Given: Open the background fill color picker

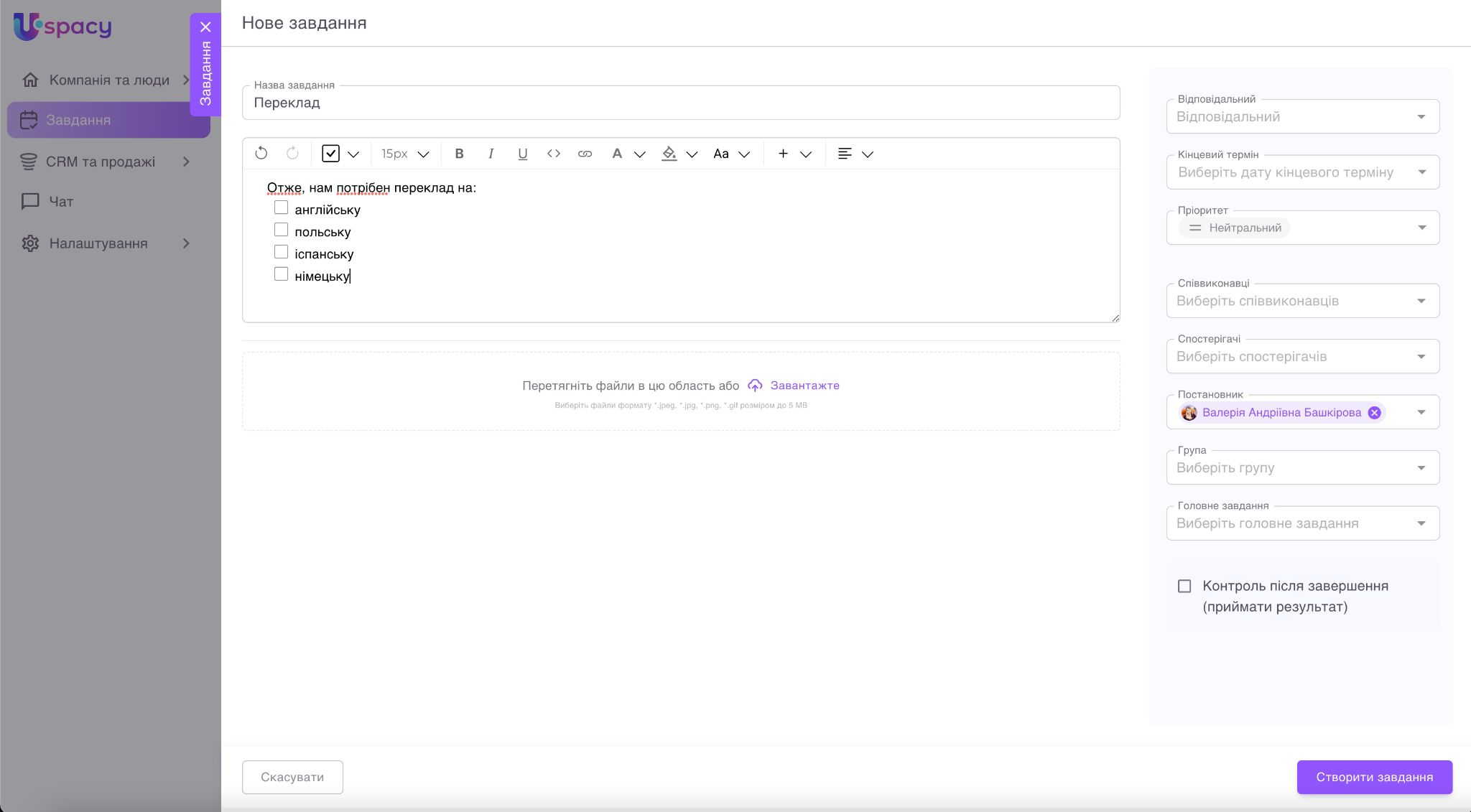Looking at the screenshot, I should (x=669, y=154).
